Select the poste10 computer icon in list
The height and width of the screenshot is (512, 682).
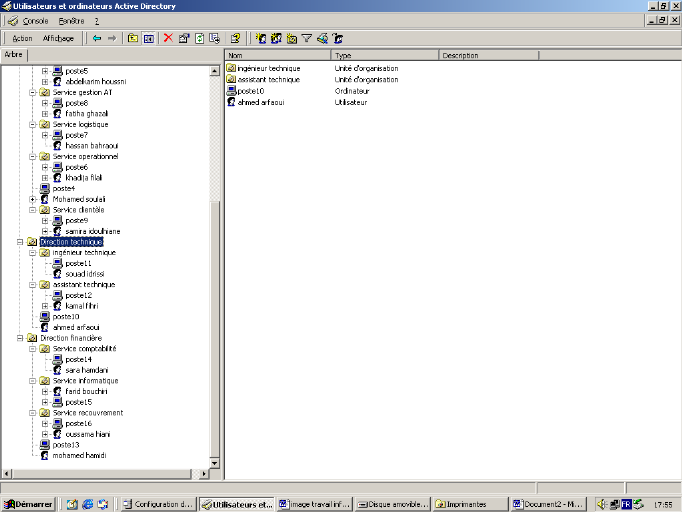[x=231, y=91]
